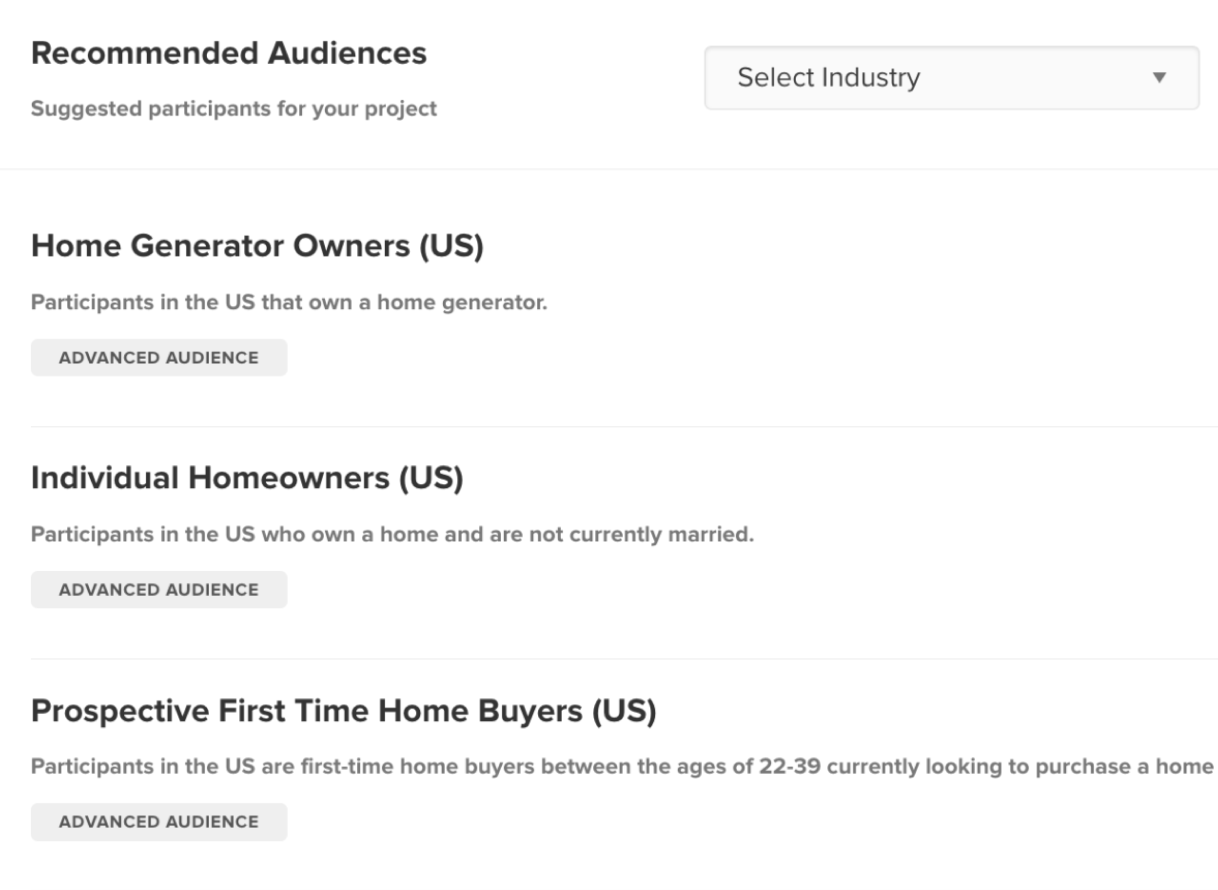Click Advanced Audience badge under Prospective First Time Buyers
1218x890 pixels.
point(159,821)
